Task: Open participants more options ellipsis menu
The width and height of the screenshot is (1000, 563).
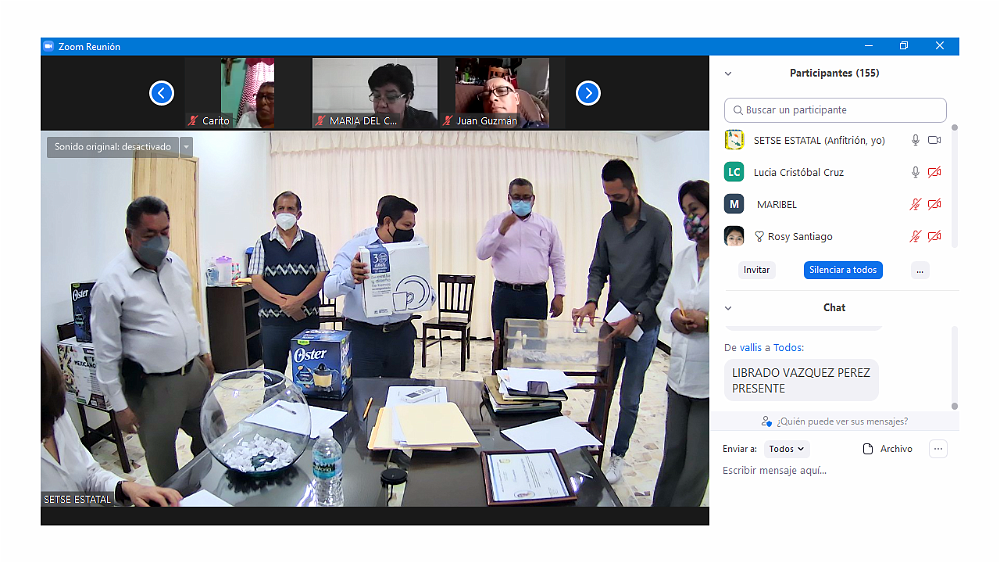Action: pos(920,270)
